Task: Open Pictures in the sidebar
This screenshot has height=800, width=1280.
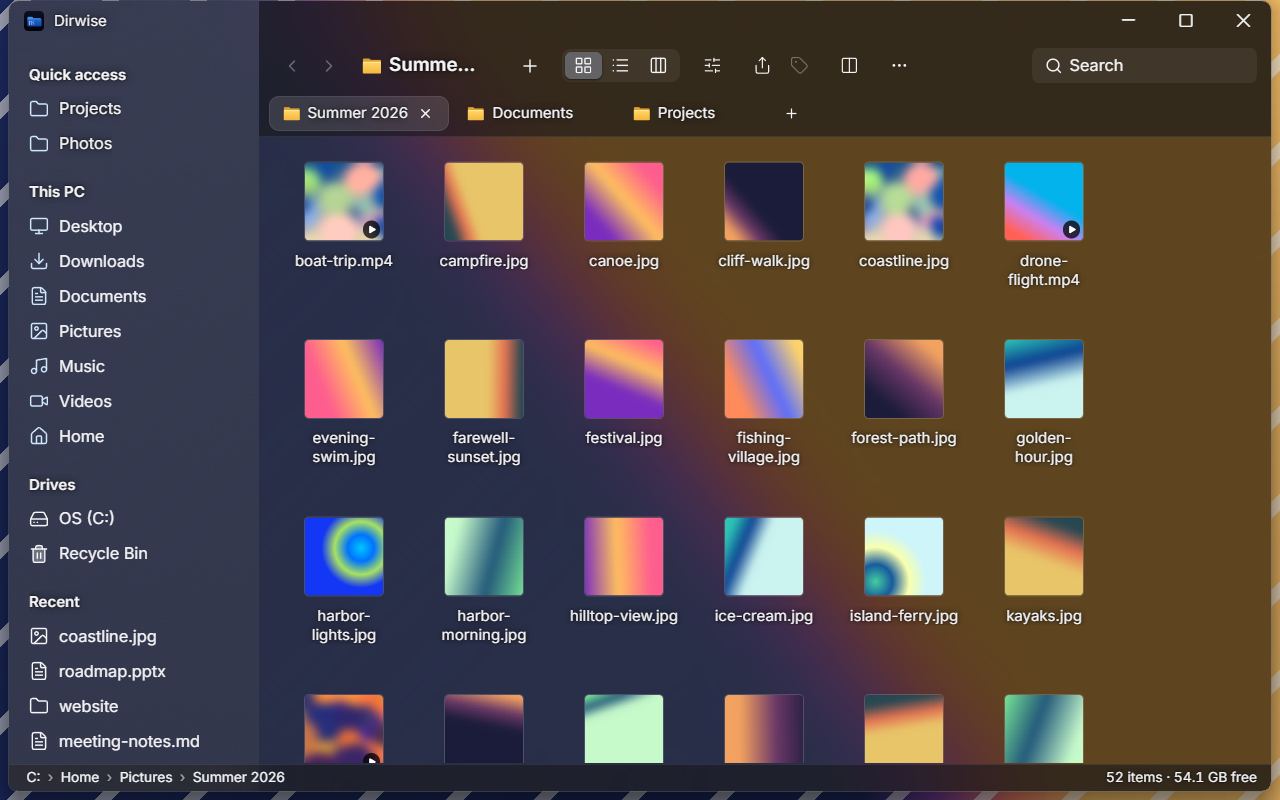Action: [134, 332]
